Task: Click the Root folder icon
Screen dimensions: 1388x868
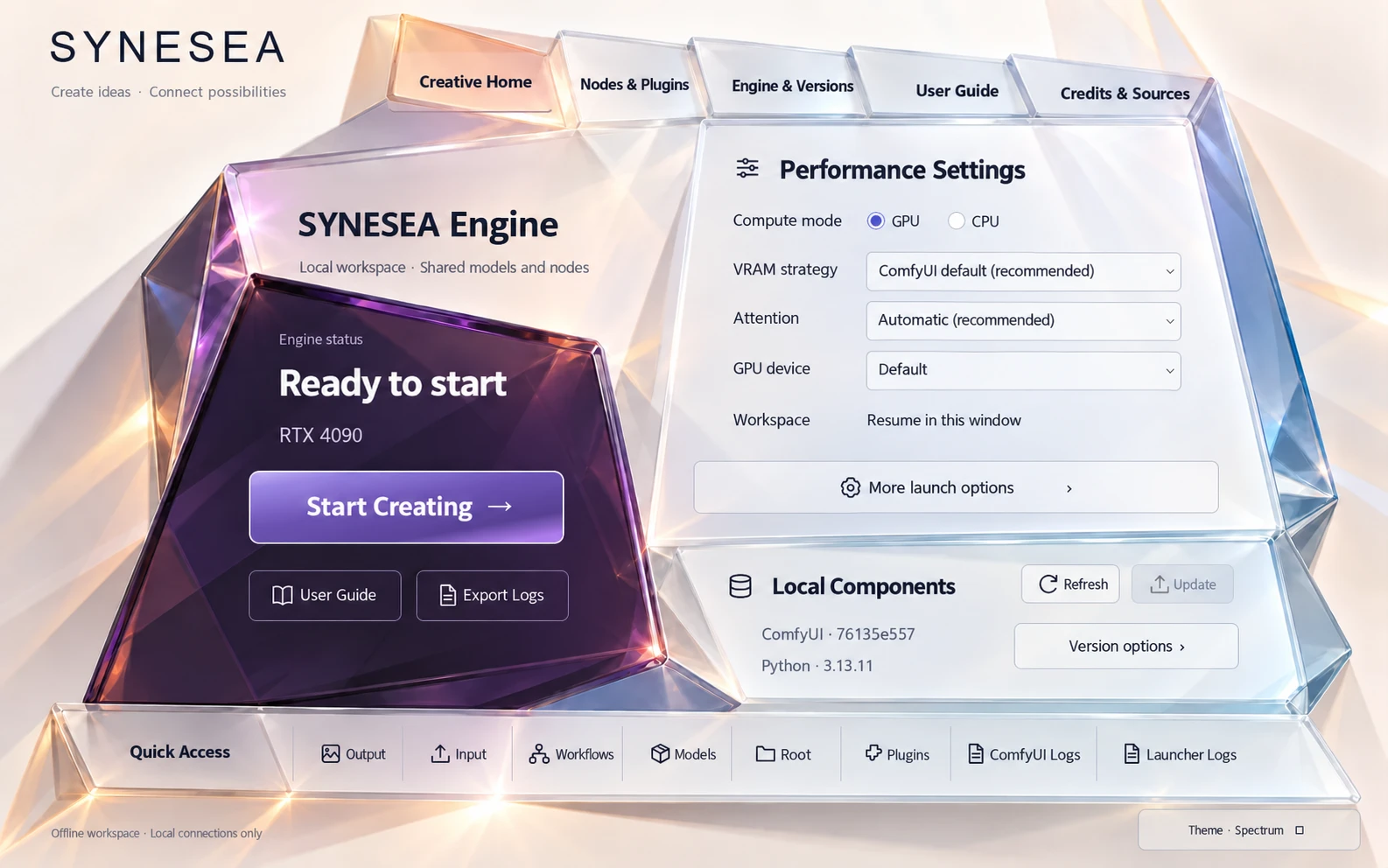Action: pyautogui.click(x=766, y=753)
